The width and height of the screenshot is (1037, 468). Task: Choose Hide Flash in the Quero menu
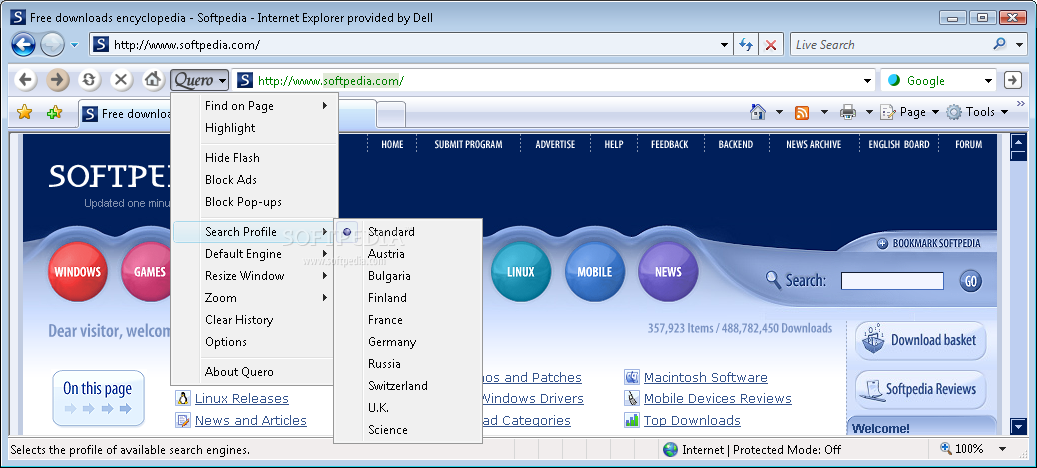255,157
